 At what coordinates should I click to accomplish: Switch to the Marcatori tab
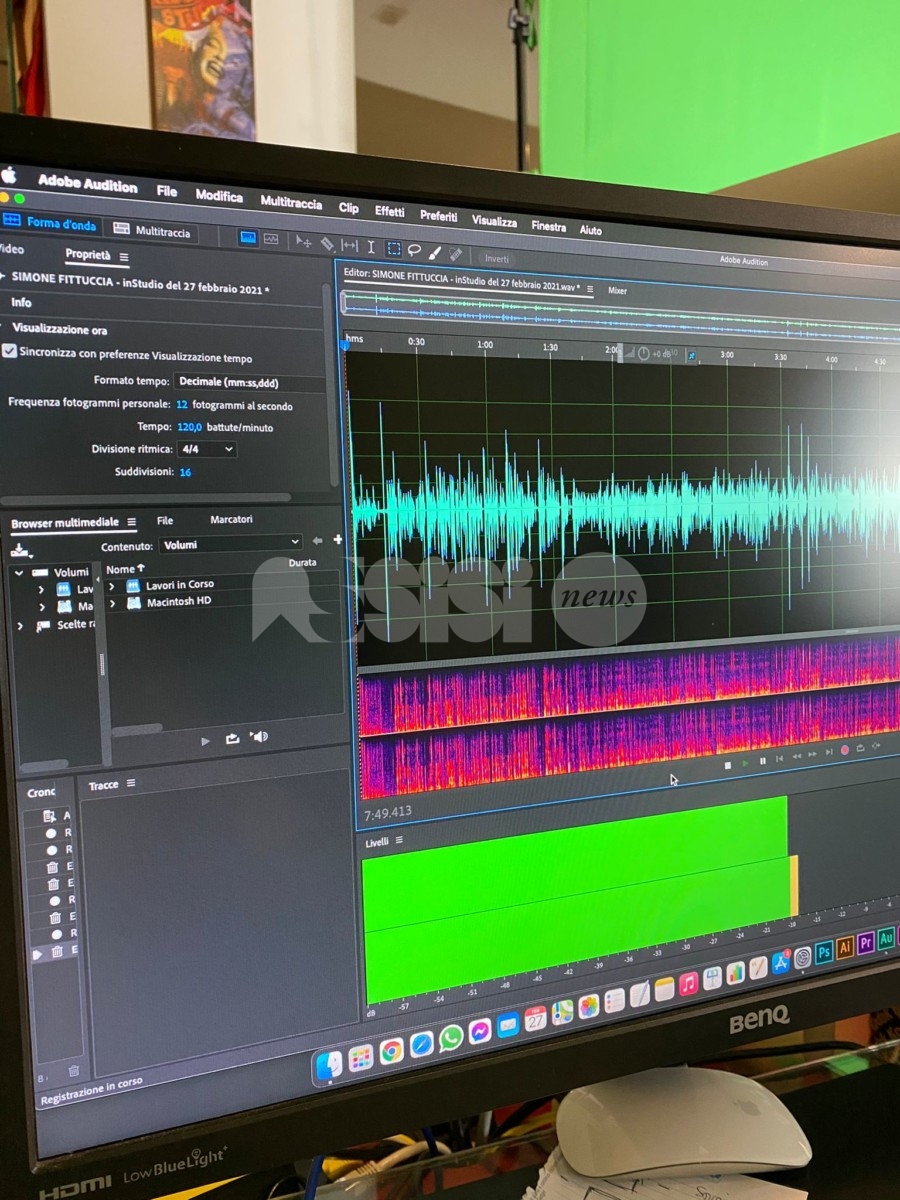point(231,520)
